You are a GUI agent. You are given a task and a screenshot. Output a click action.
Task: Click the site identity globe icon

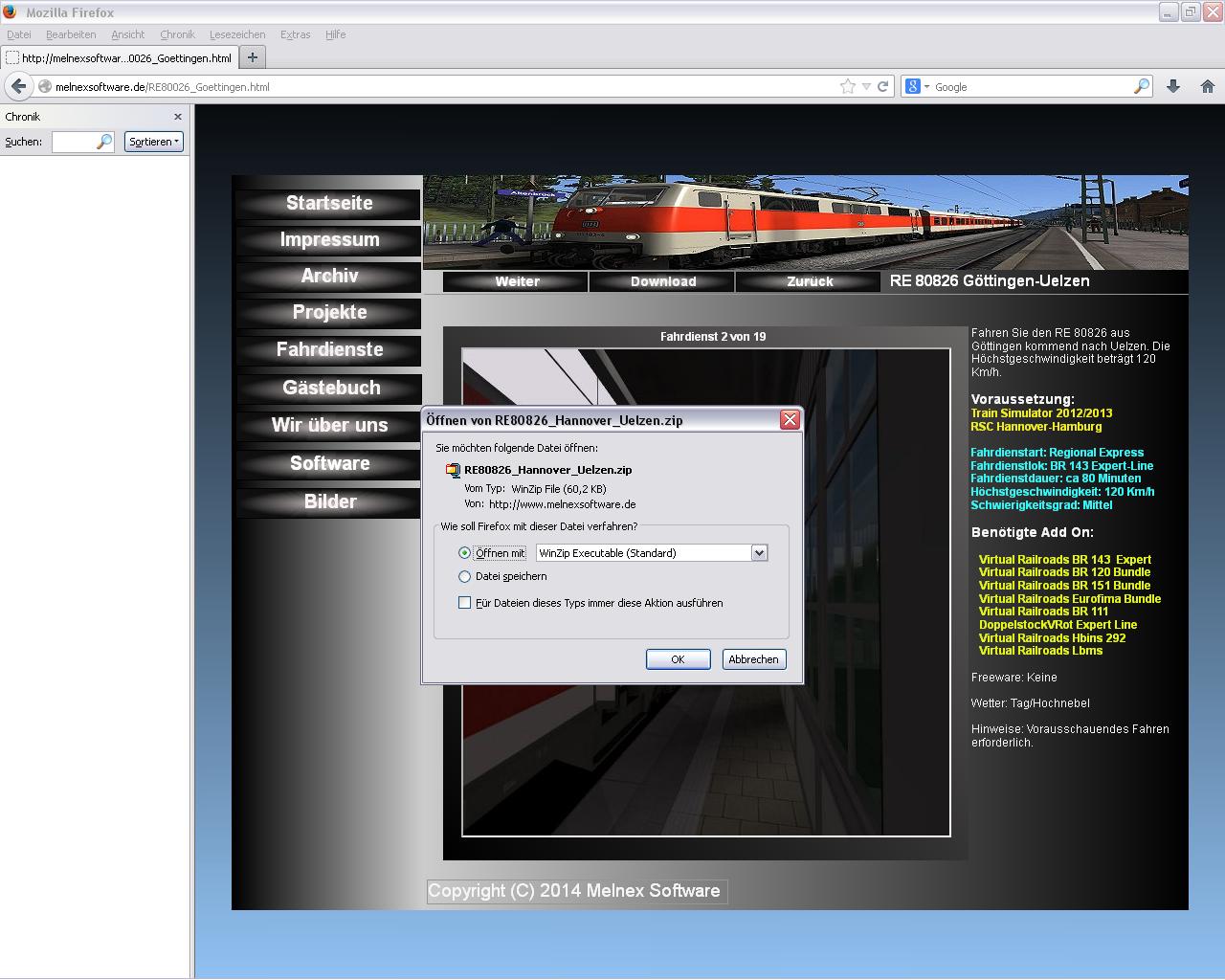click(x=44, y=86)
